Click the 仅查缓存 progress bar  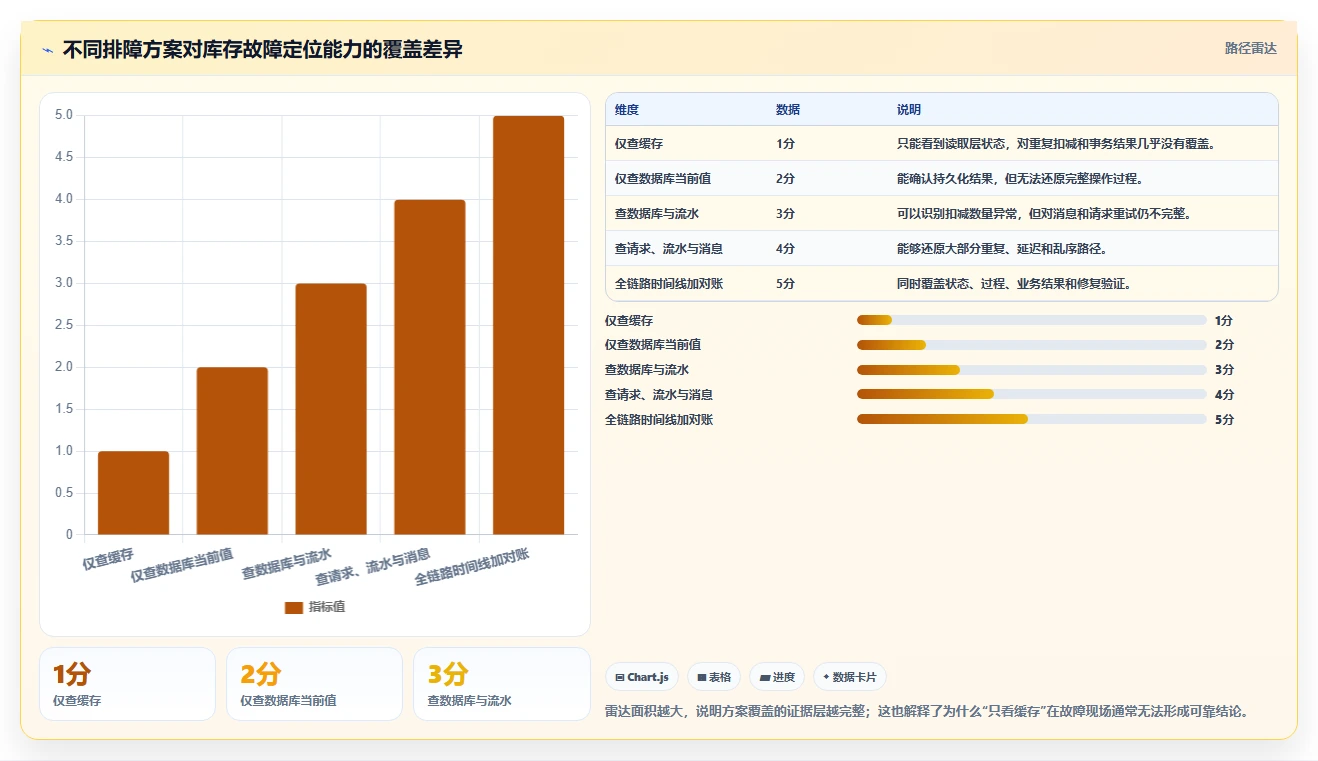(1032, 320)
